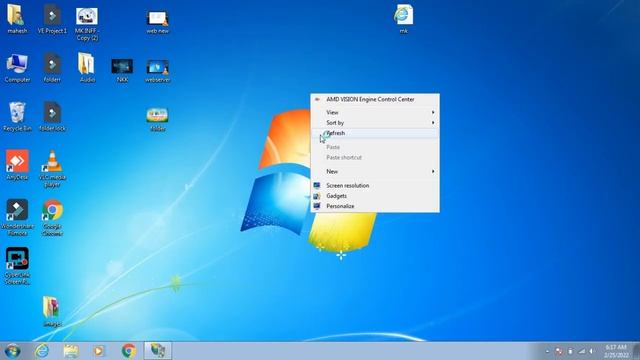Show hidden system tray icons
The width and height of the screenshot is (640, 360).
pos(547,351)
